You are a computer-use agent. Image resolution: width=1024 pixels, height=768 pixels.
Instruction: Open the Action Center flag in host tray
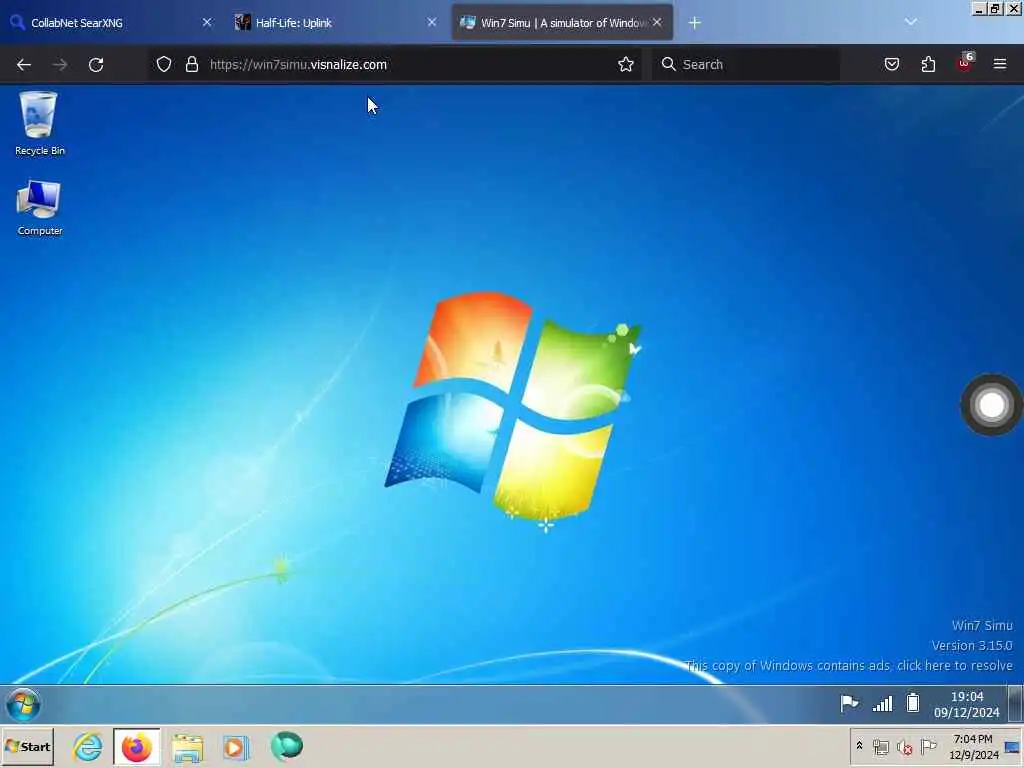928,746
